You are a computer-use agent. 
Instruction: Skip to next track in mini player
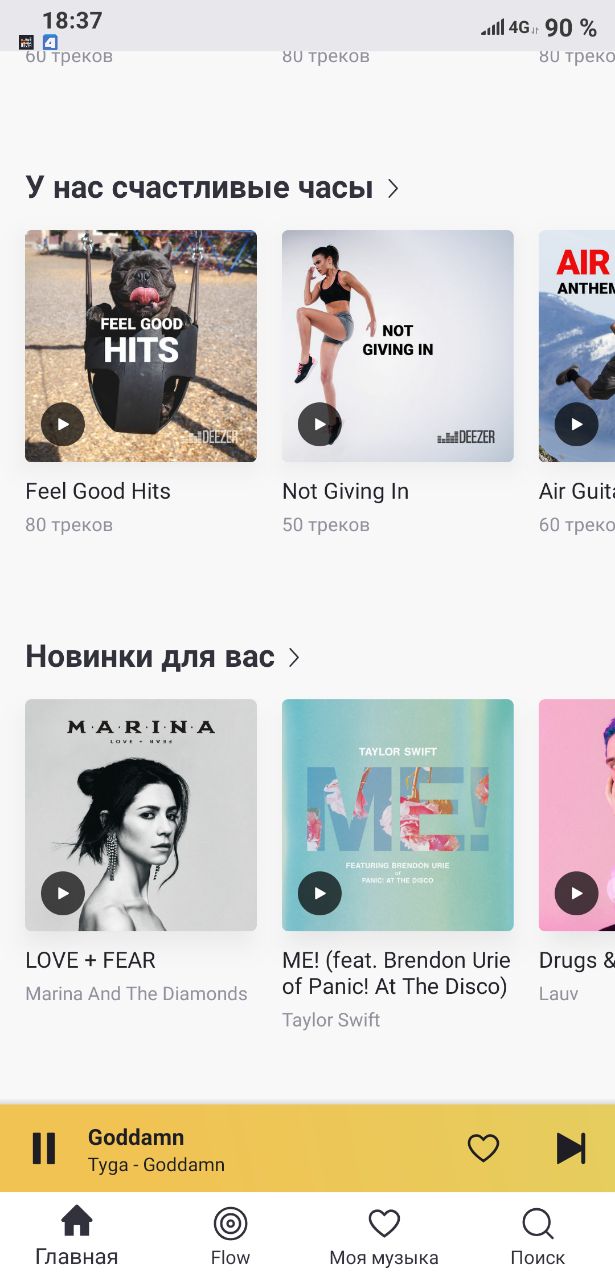tap(571, 1148)
